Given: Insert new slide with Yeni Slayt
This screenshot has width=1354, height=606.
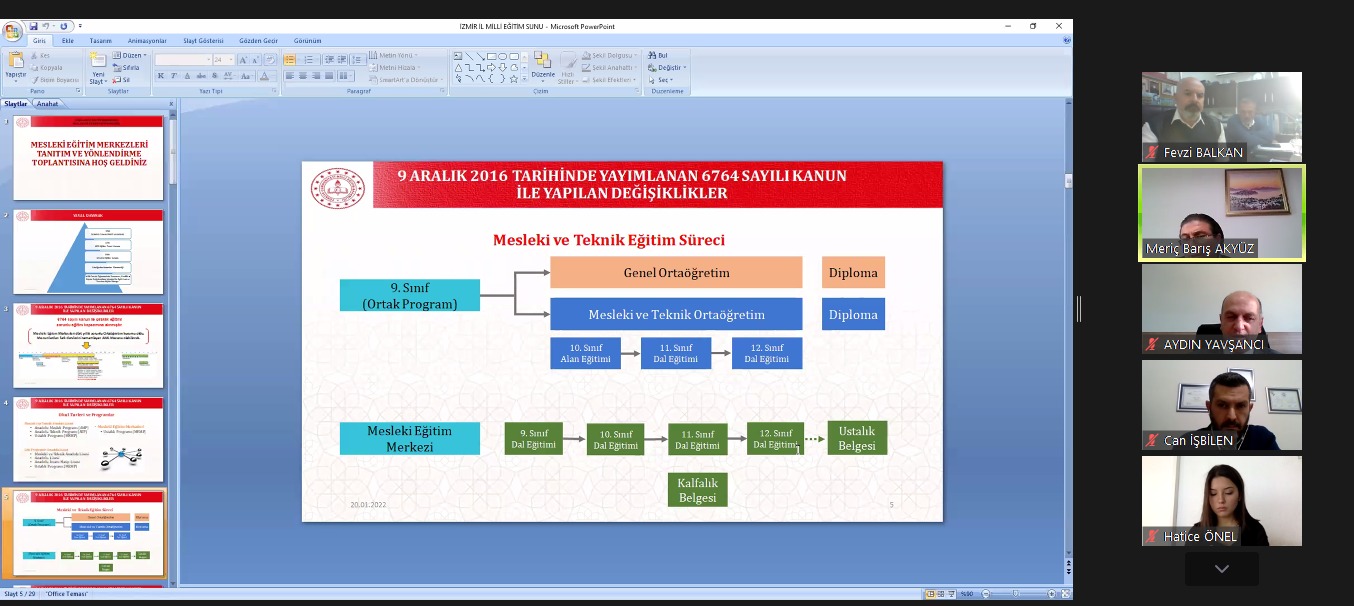Looking at the screenshot, I should click(98, 64).
